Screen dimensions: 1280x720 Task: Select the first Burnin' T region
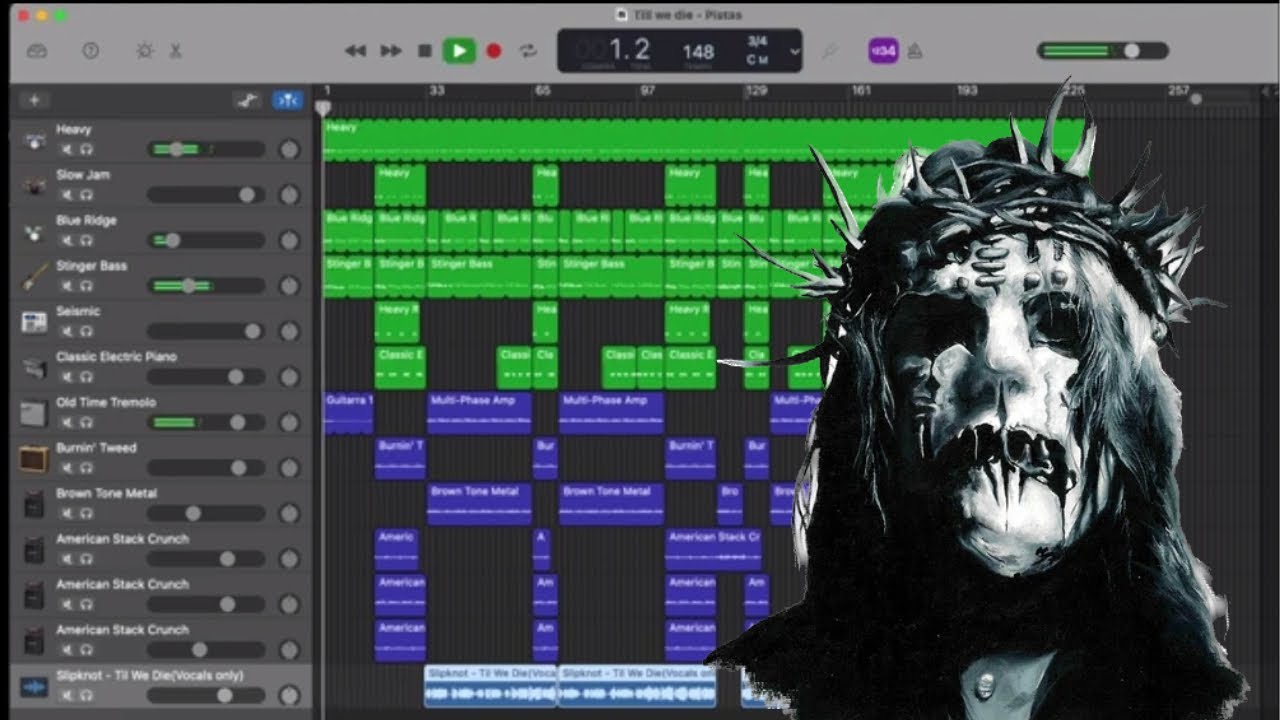[400, 459]
